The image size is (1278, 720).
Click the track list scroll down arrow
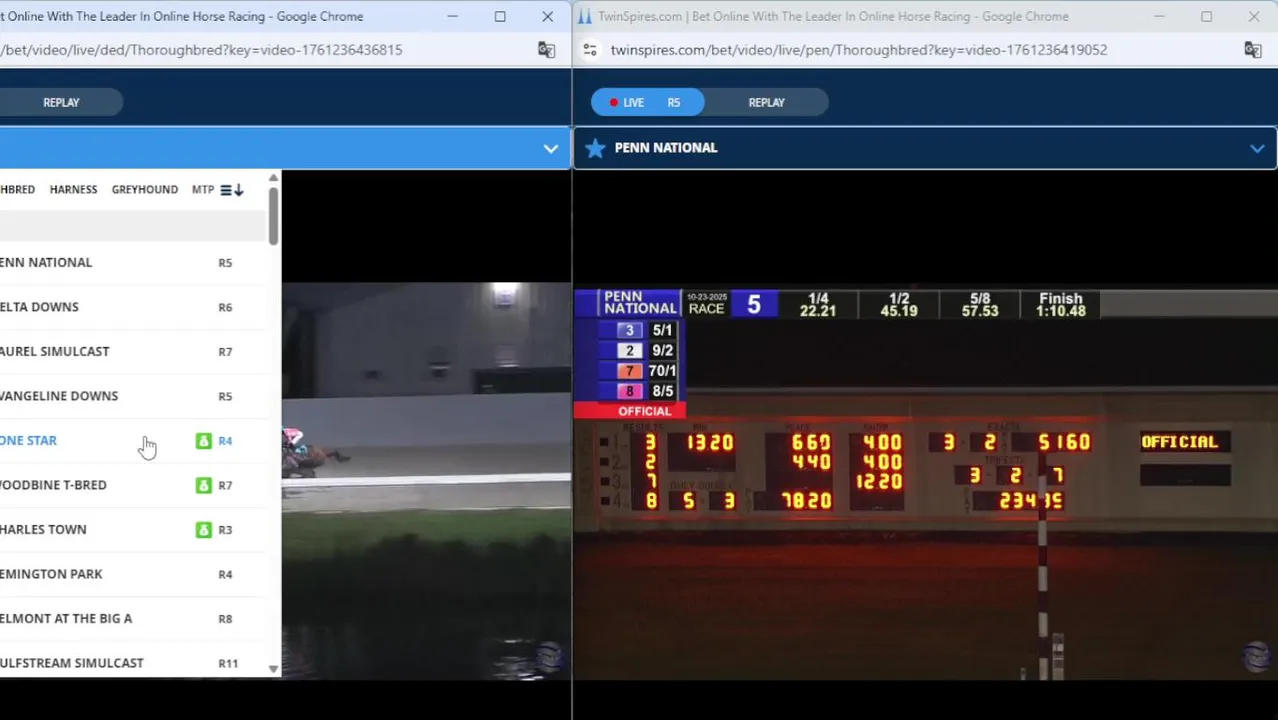(274, 669)
